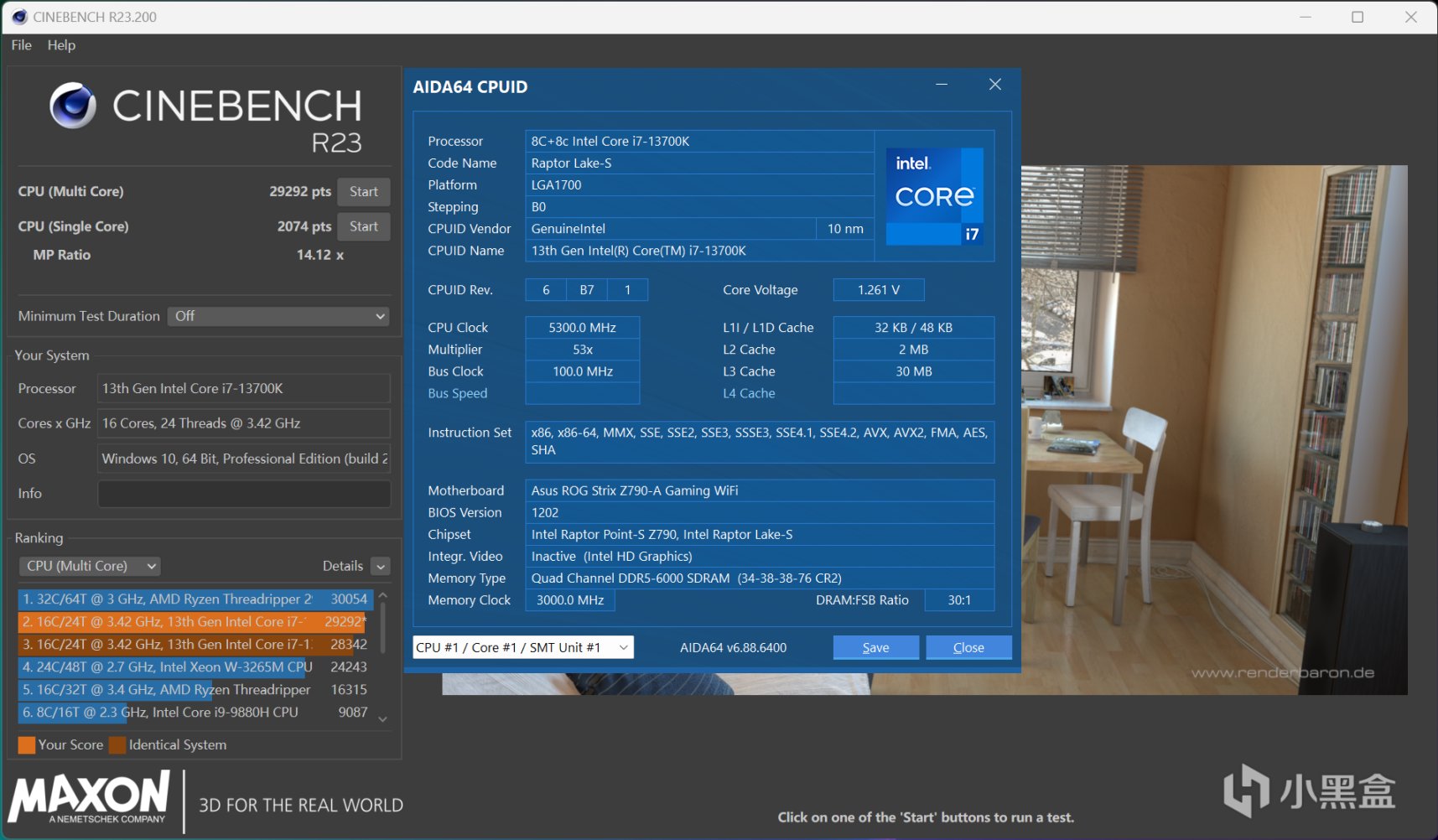Close the AIDA64 CPUID dialog

(994, 85)
